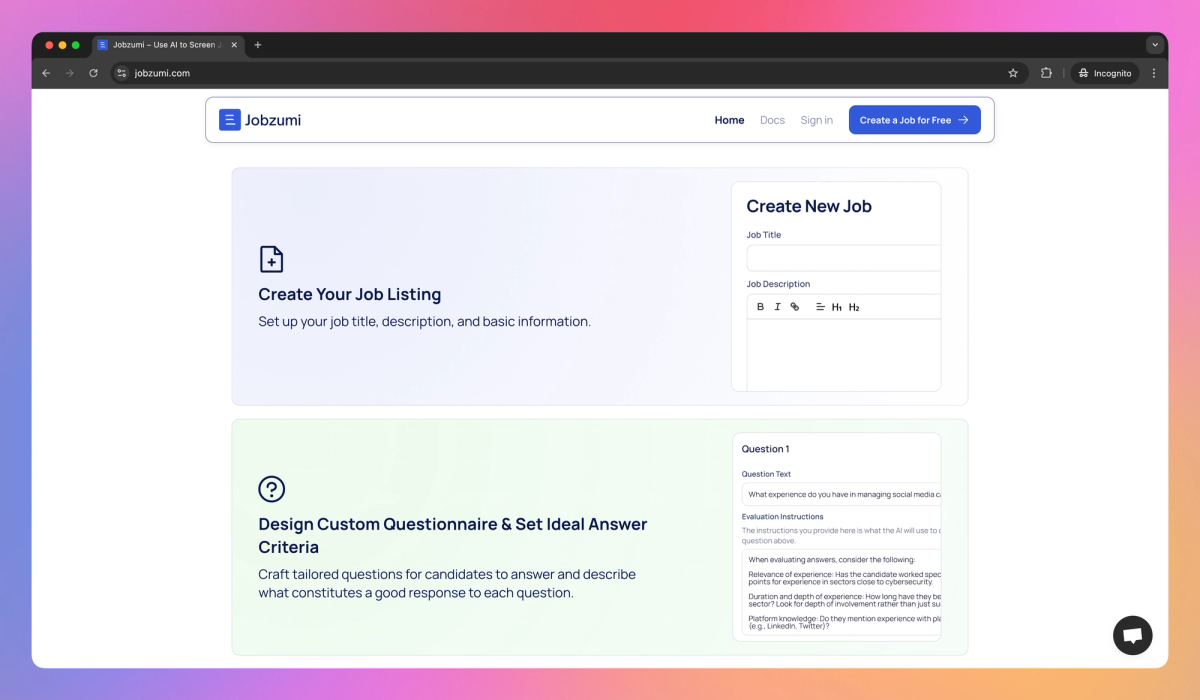Open the tab search chevron

pos(1155,44)
